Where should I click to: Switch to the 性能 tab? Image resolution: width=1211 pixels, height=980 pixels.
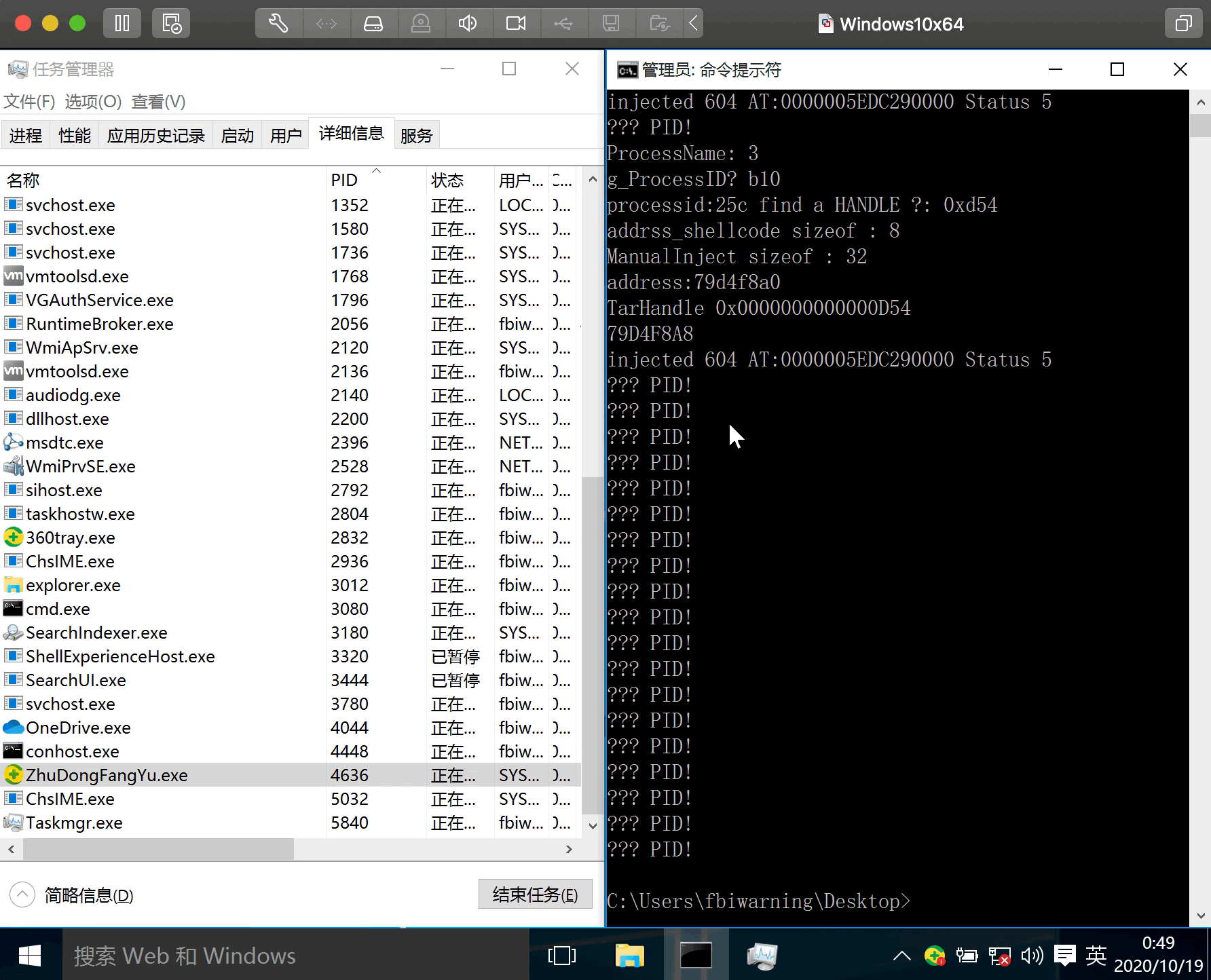(75, 136)
